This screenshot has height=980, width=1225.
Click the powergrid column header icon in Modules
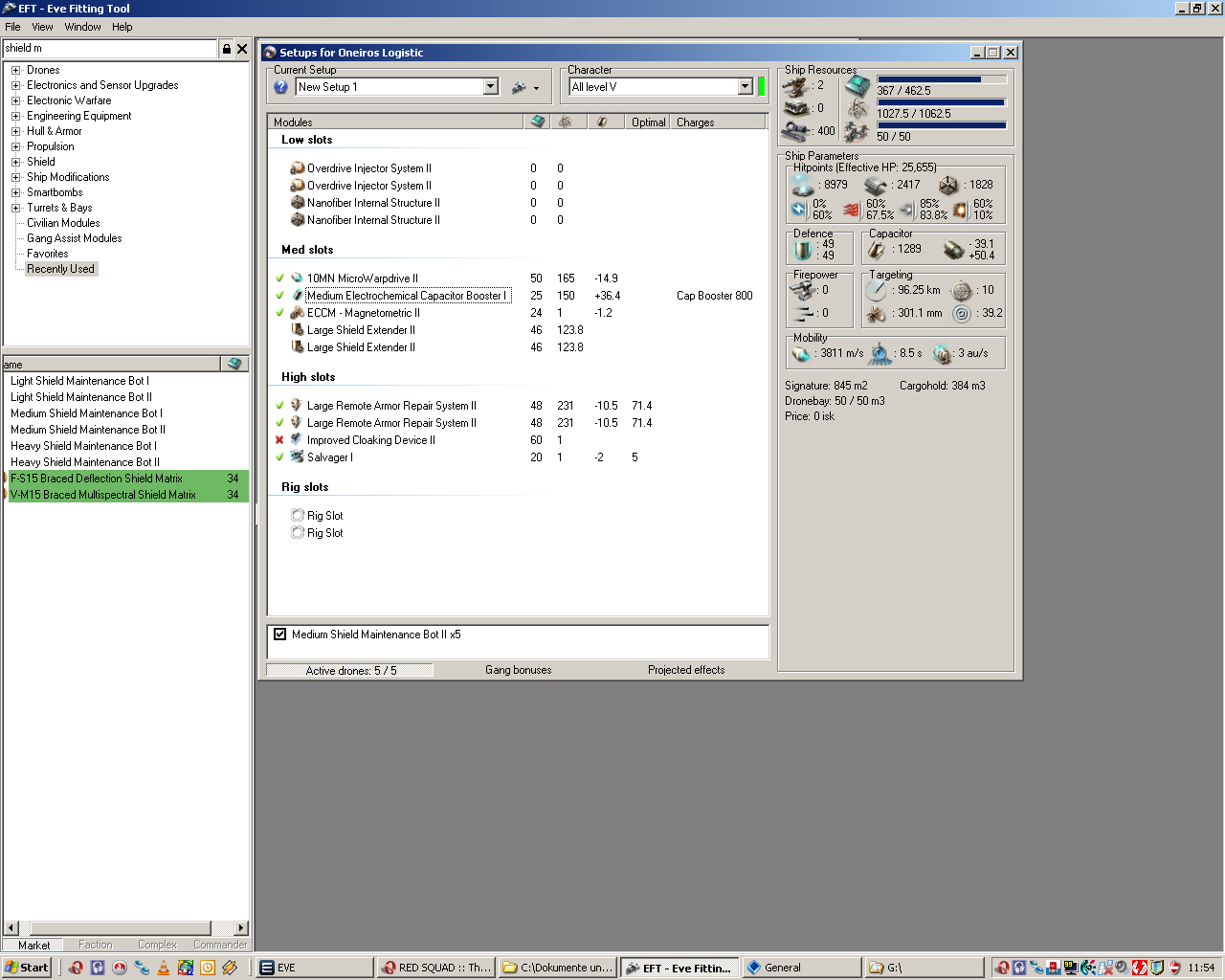click(x=566, y=122)
